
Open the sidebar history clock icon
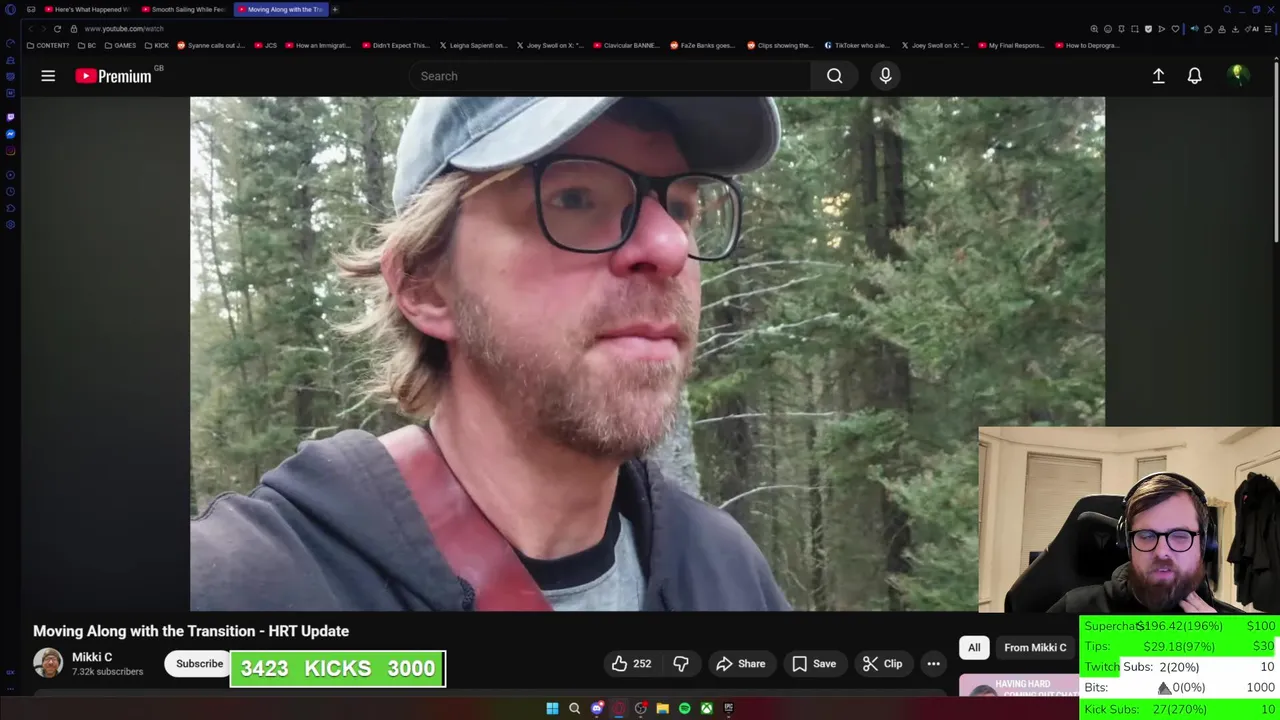10,191
